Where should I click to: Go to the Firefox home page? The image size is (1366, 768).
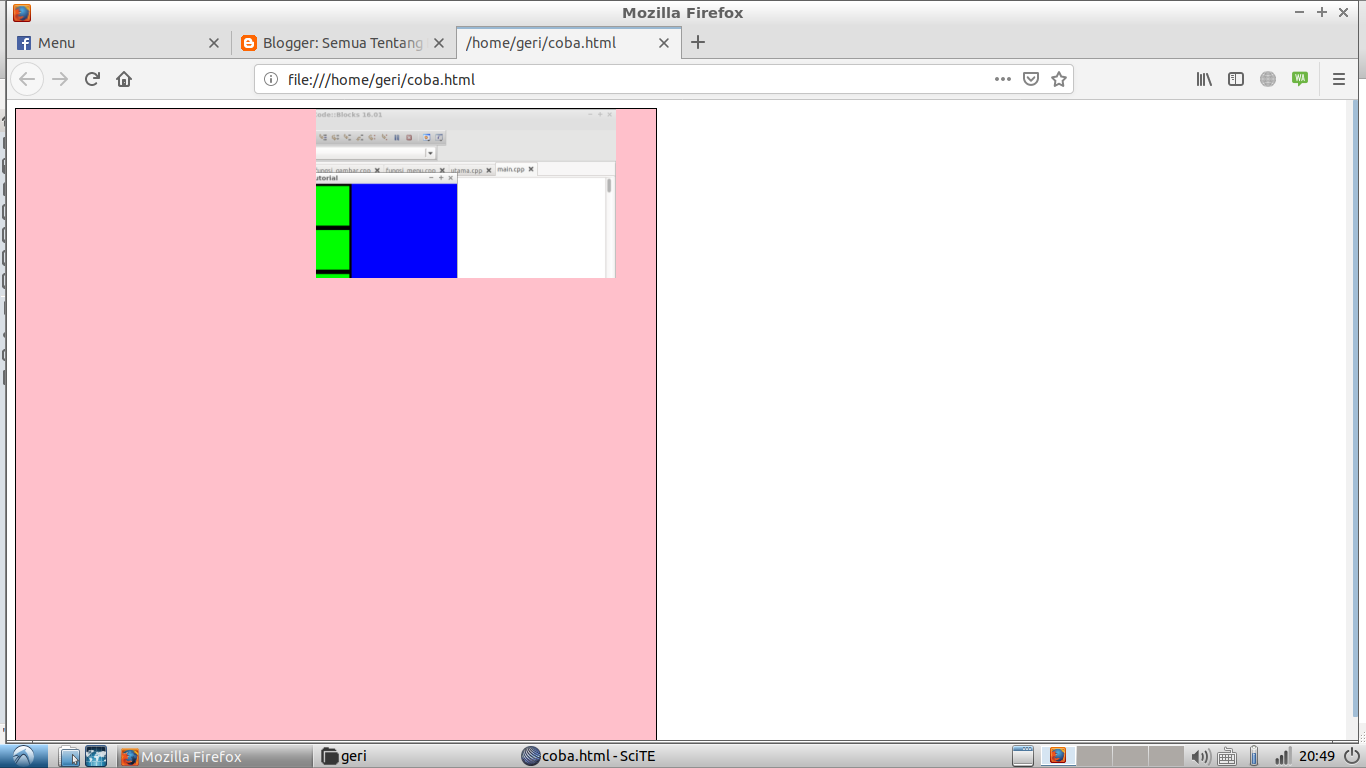click(124, 79)
